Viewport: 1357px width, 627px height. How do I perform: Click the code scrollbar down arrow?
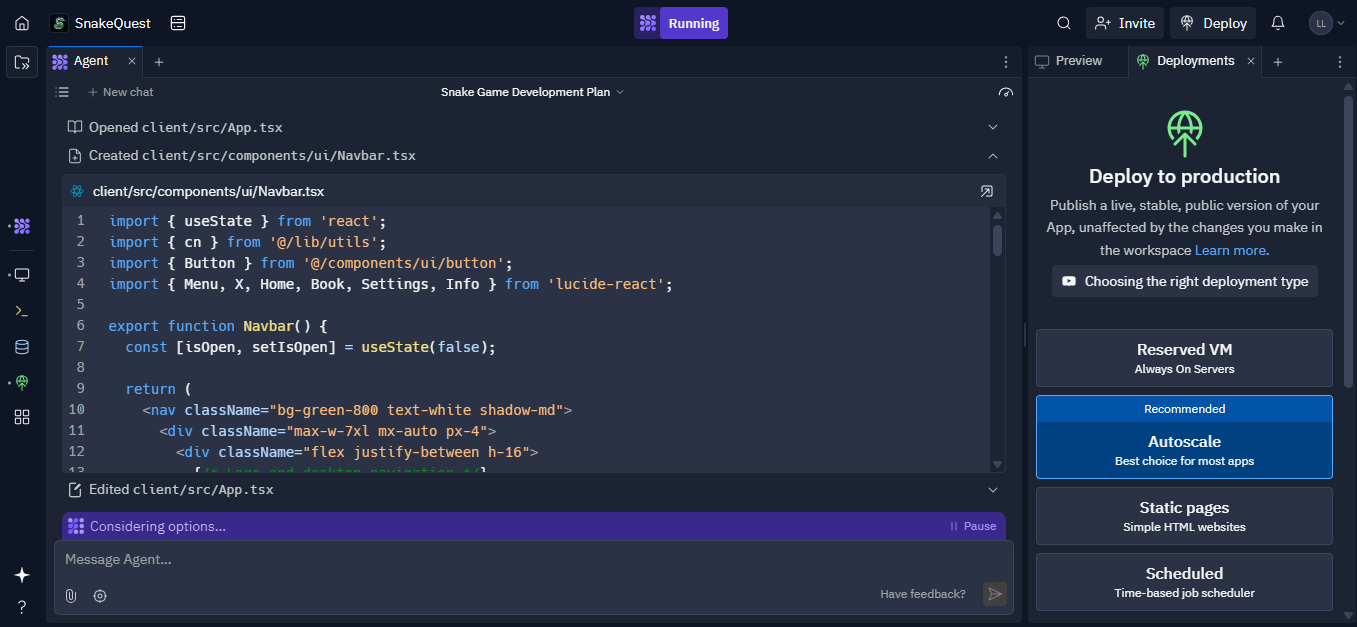click(x=997, y=464)
